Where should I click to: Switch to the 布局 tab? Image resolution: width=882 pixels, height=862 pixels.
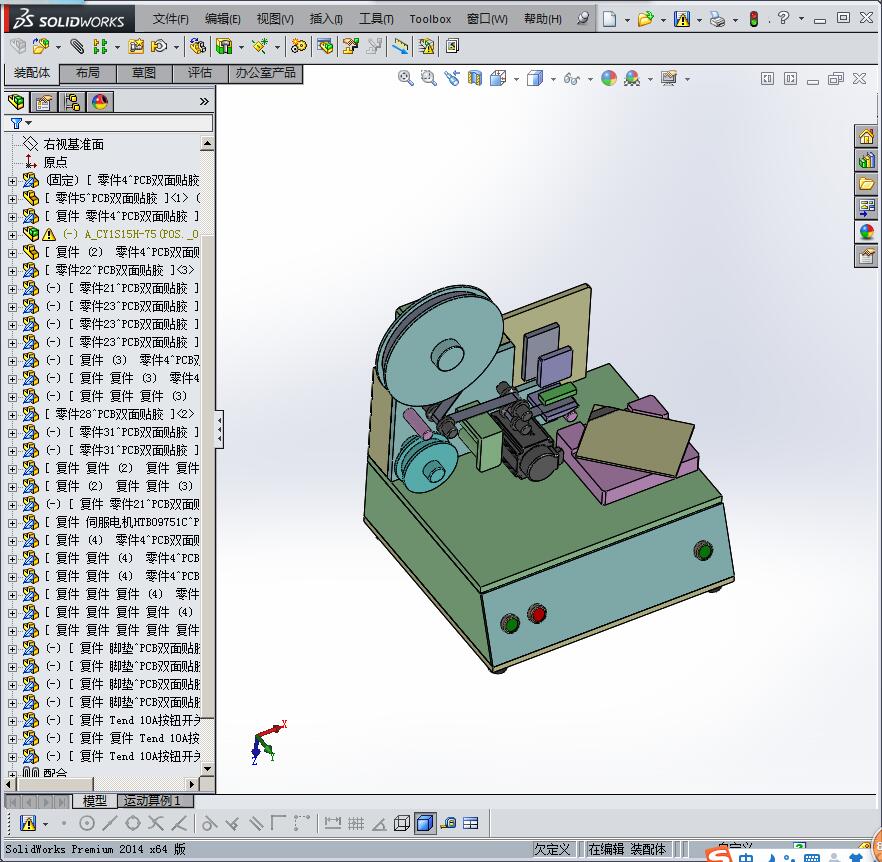click(x=88, y=73)
